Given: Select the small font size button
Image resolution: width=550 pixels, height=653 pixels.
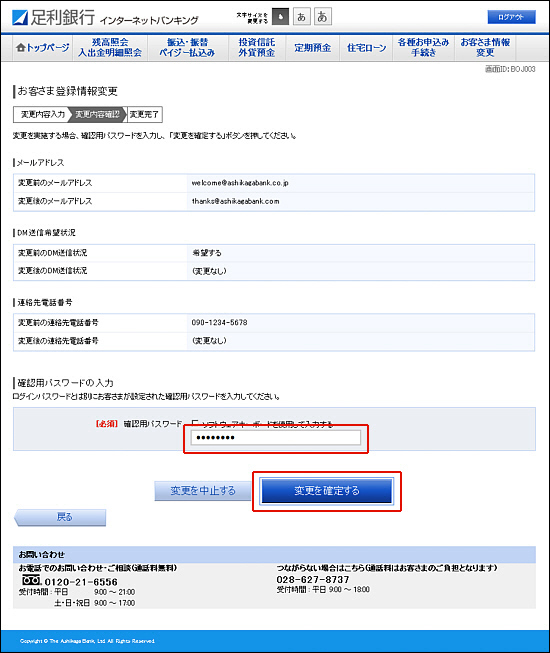Looking at the screenshot, I should tap(280, 17).
